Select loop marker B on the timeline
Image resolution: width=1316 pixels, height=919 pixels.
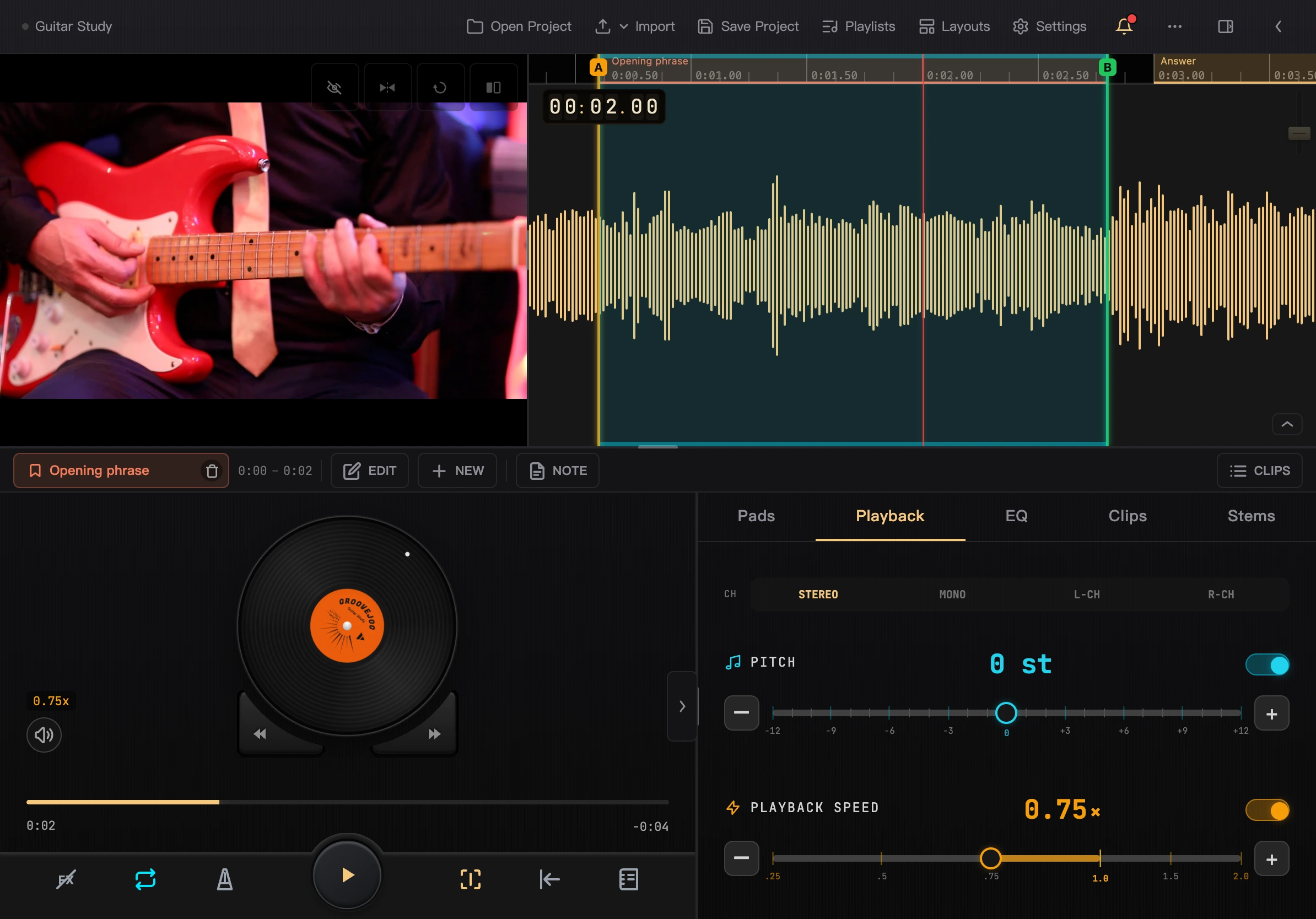click(1107, 68)
